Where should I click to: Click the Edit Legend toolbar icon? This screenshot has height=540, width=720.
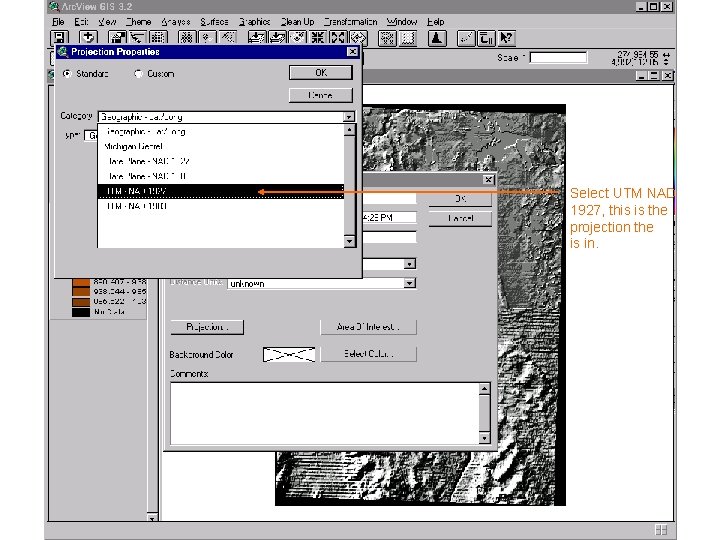coord(137,38)
